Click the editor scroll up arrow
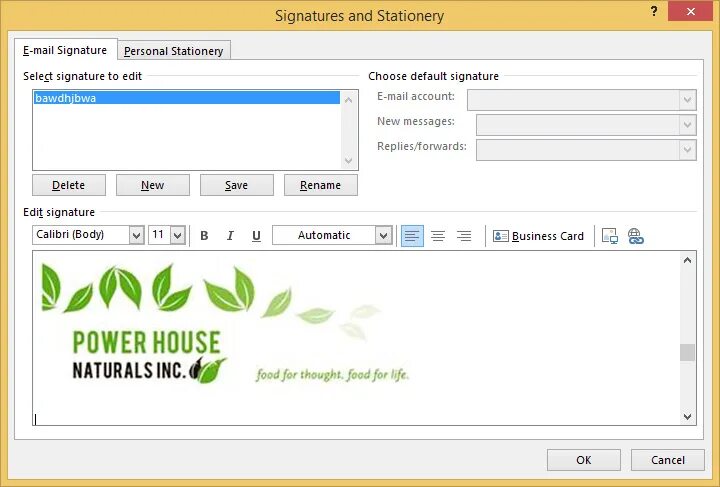This screenshot has height=487, width=720. pos(687,260)
